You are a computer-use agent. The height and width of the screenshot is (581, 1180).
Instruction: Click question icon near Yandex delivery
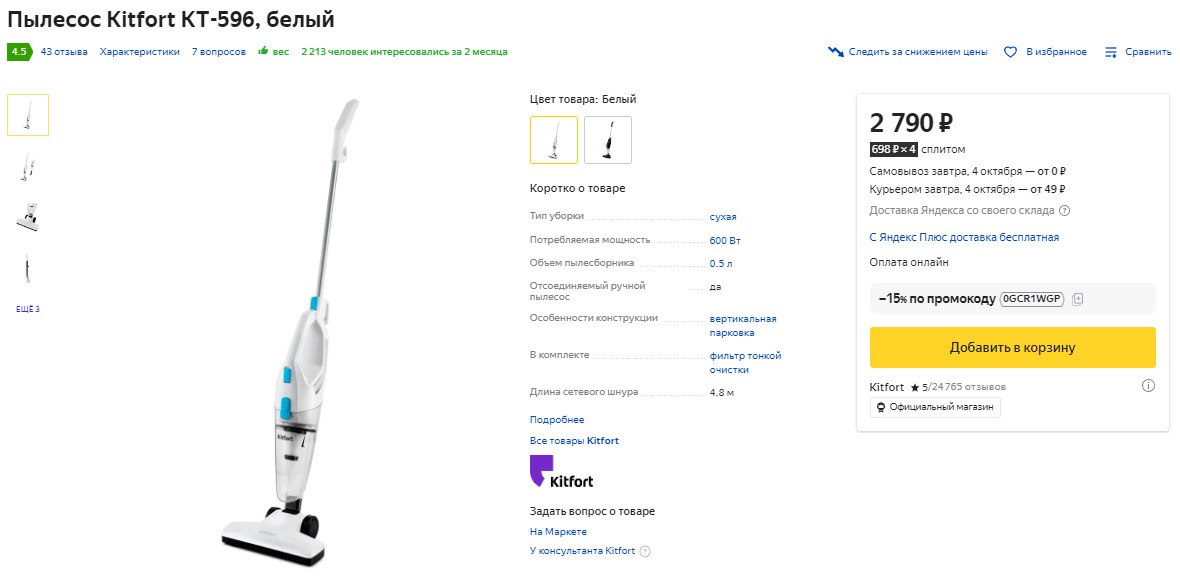[x=1064, y=211]
